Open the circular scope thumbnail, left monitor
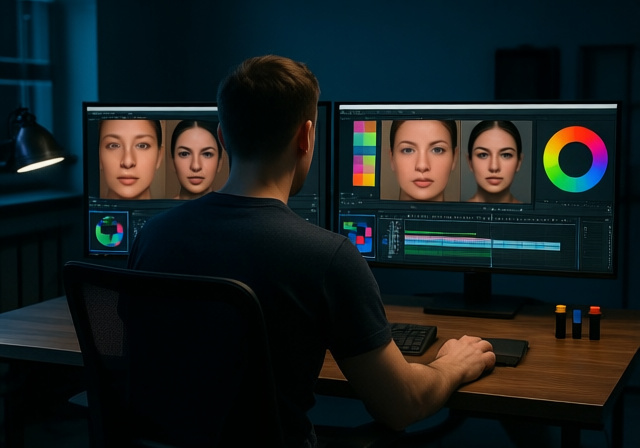This screenshot has width=640, height=448. tap(109, 232)
